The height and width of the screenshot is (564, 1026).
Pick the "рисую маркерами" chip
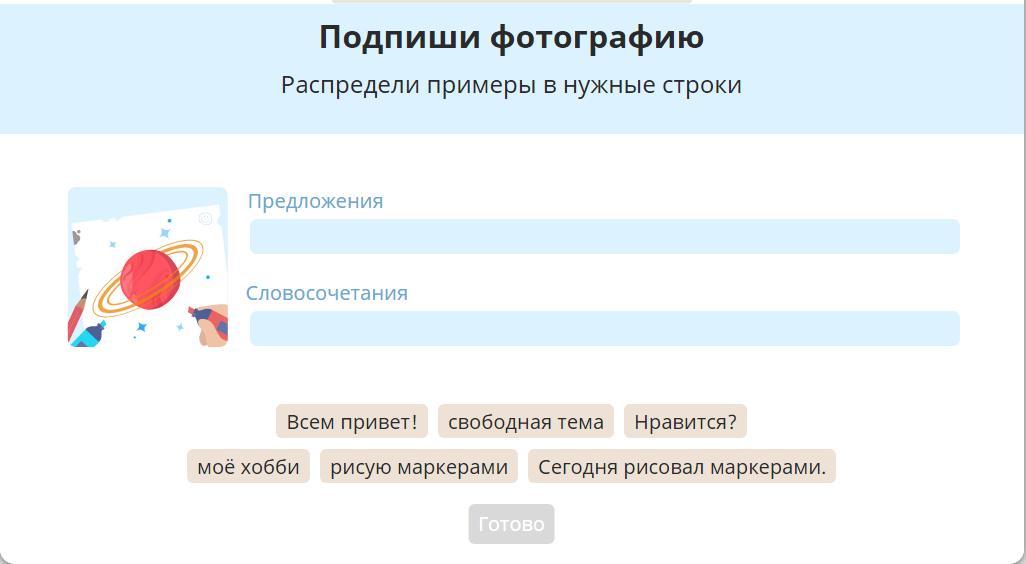[x=419, y=467]
